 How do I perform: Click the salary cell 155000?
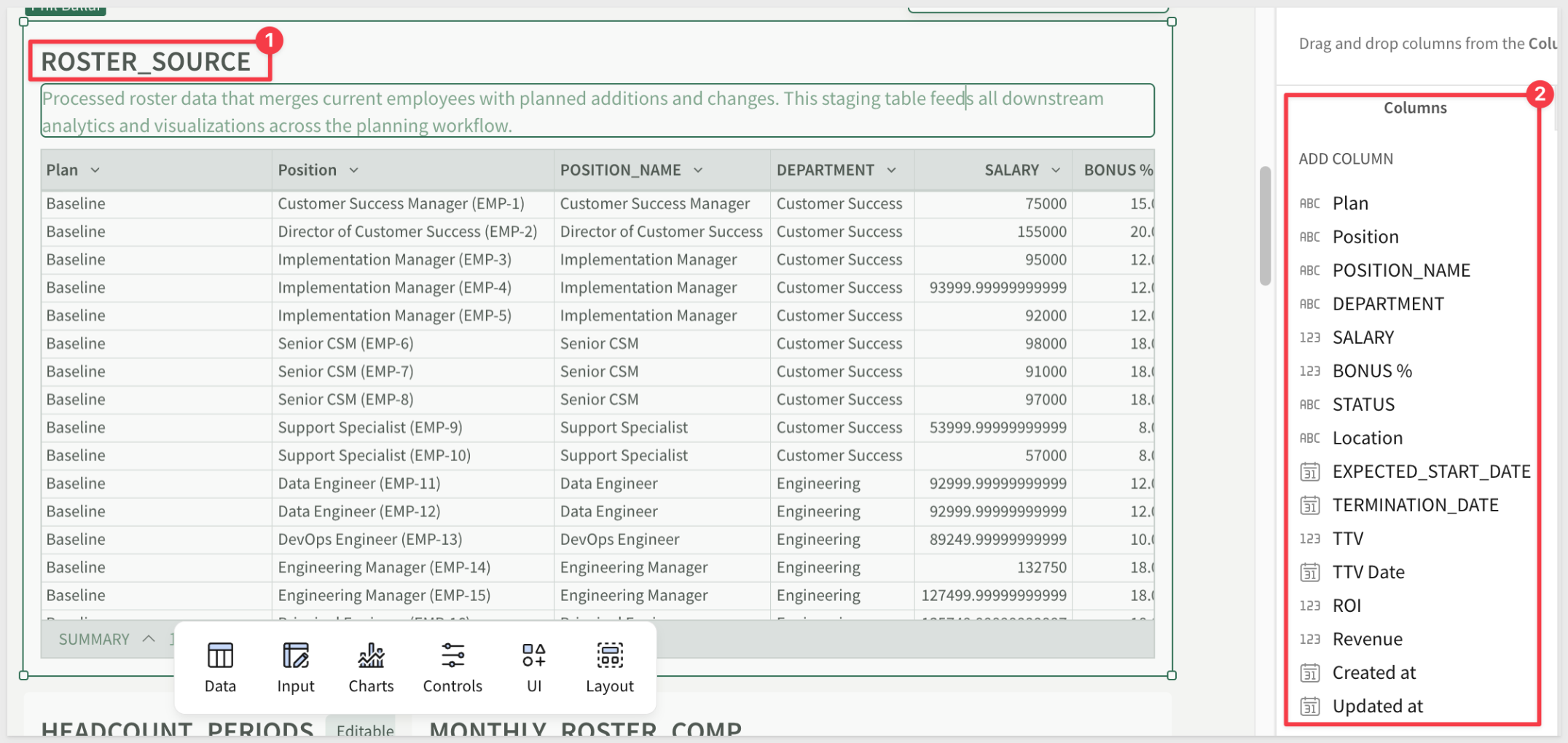point(993,232)
